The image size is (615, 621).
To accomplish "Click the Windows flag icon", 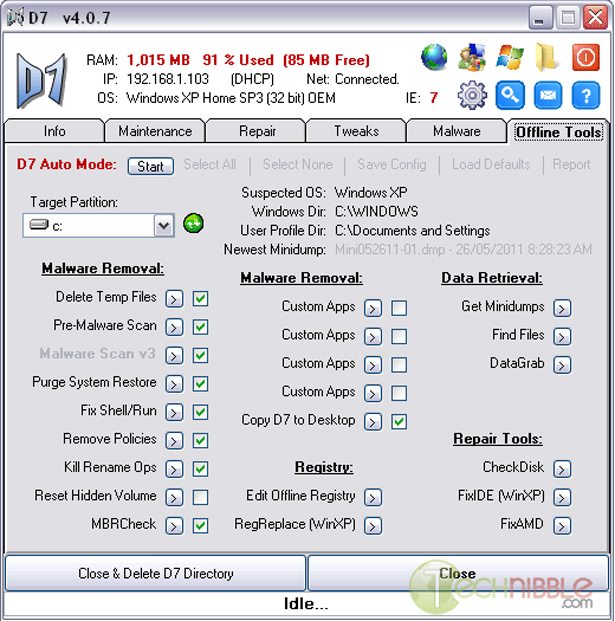I will (510, 58).
